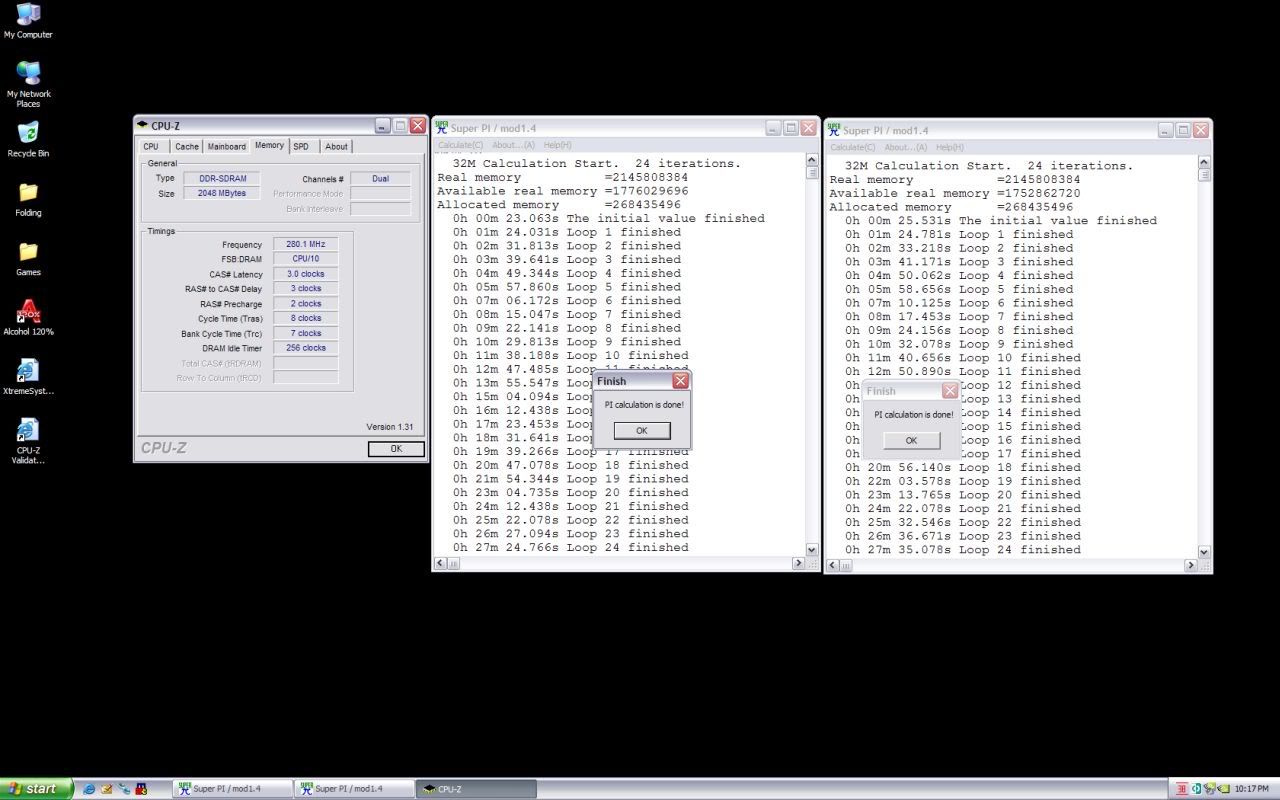Click scroll-right arrow in right Super PI
Viewport: 1280px width, 800px height.
click(1190, 566)
